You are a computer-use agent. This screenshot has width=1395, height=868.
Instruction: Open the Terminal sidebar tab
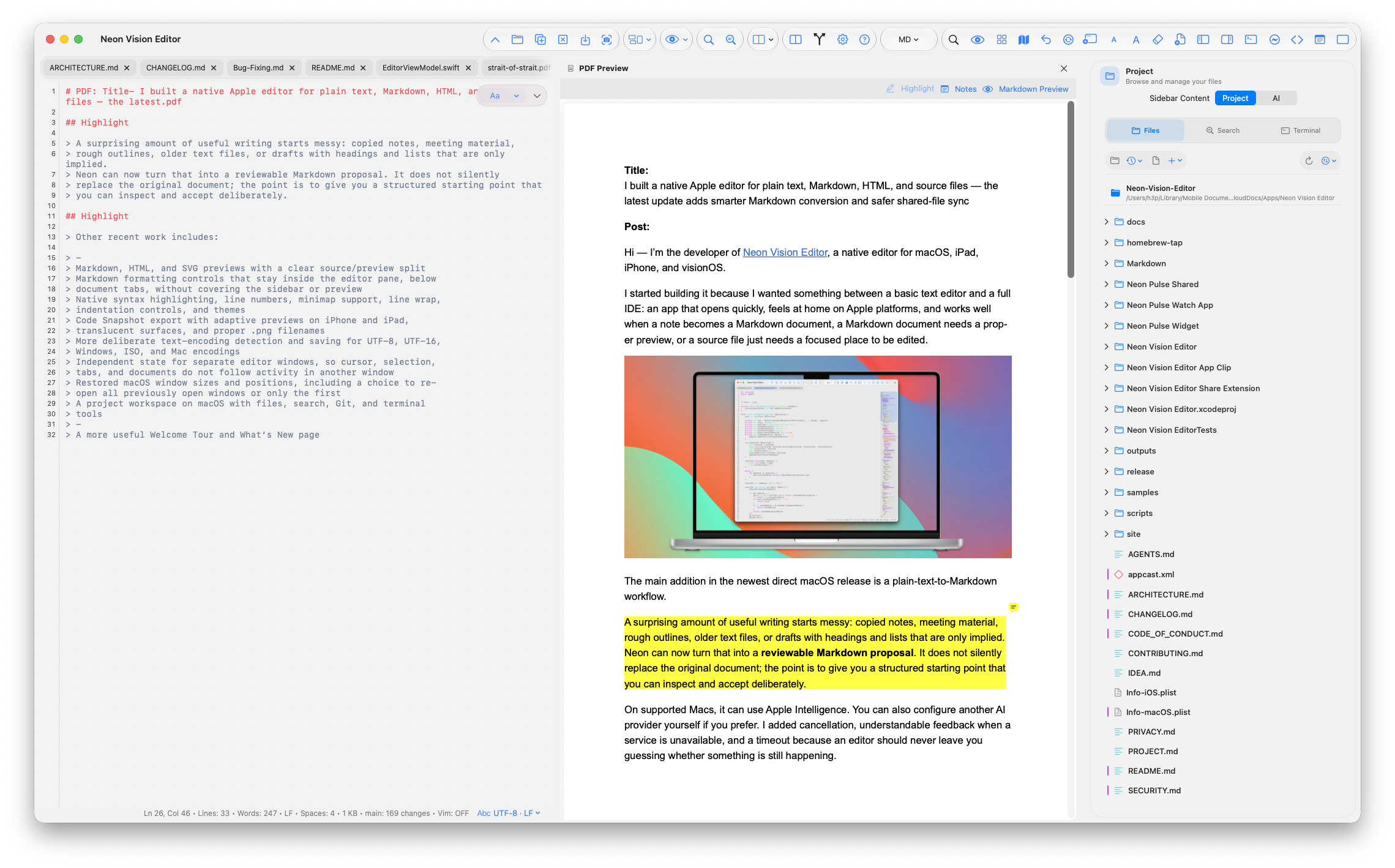pos(1300,131)
